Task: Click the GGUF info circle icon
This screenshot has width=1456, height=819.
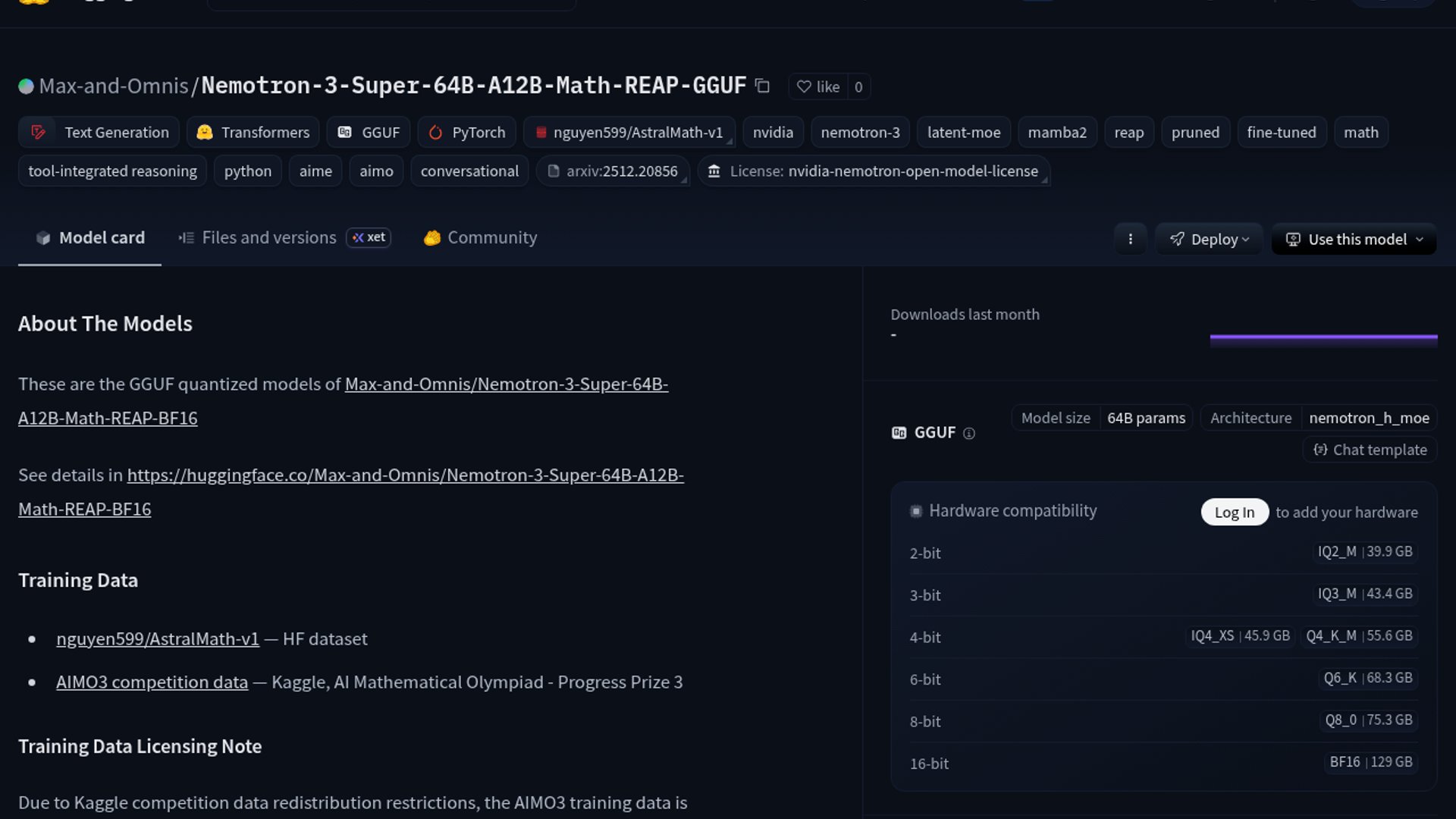Action: coord(968,433)
